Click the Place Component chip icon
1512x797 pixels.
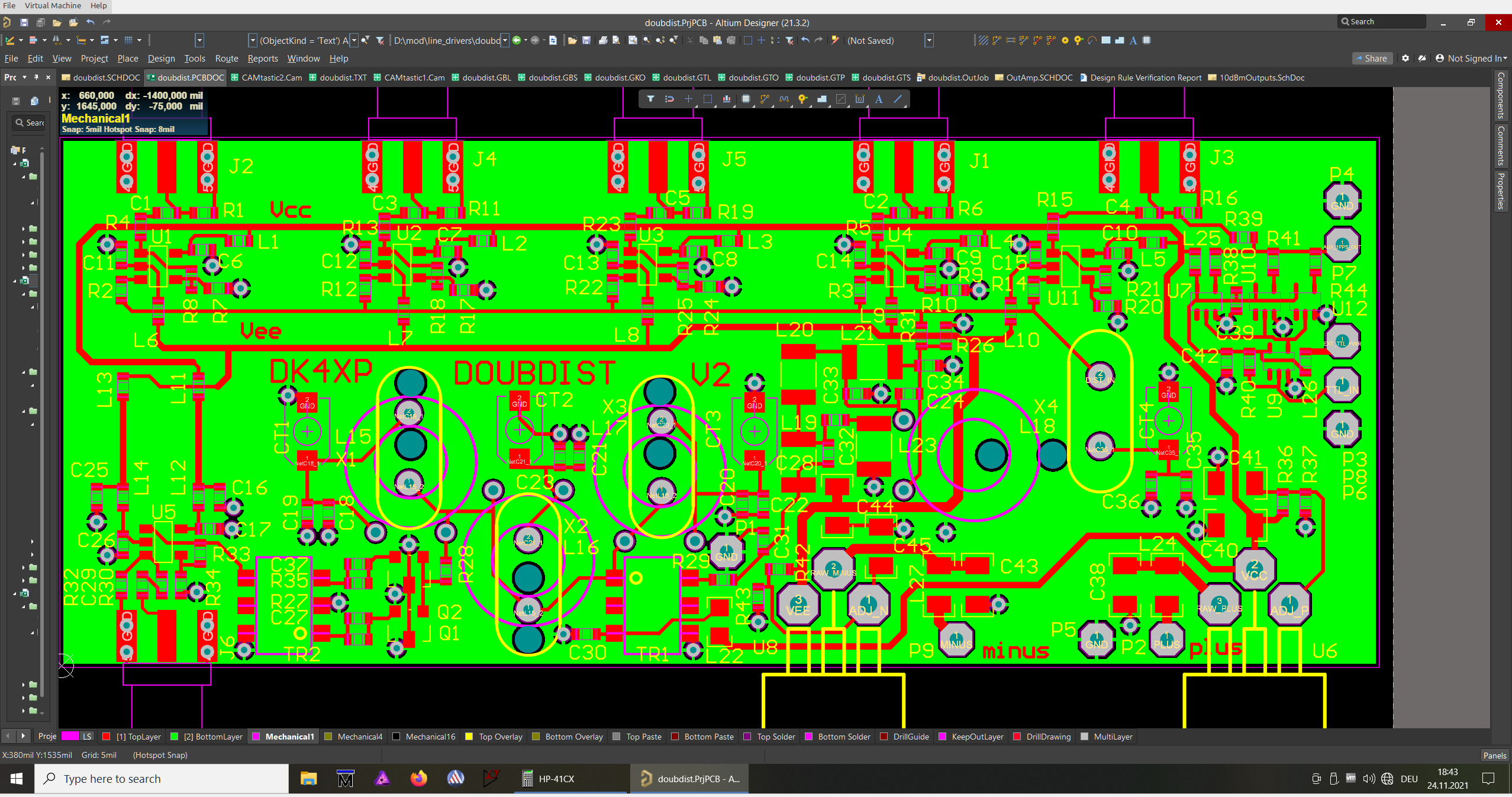(746, 99)
